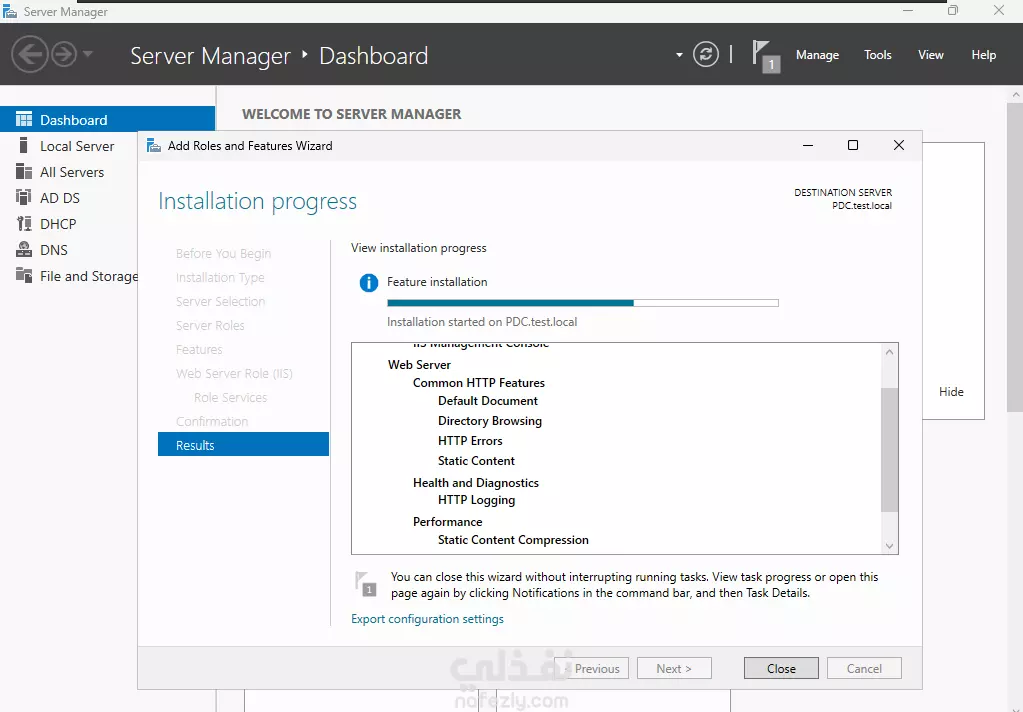Click Installation started on PDC.test.local text
1023x712 pixels.
click(481, 321)
